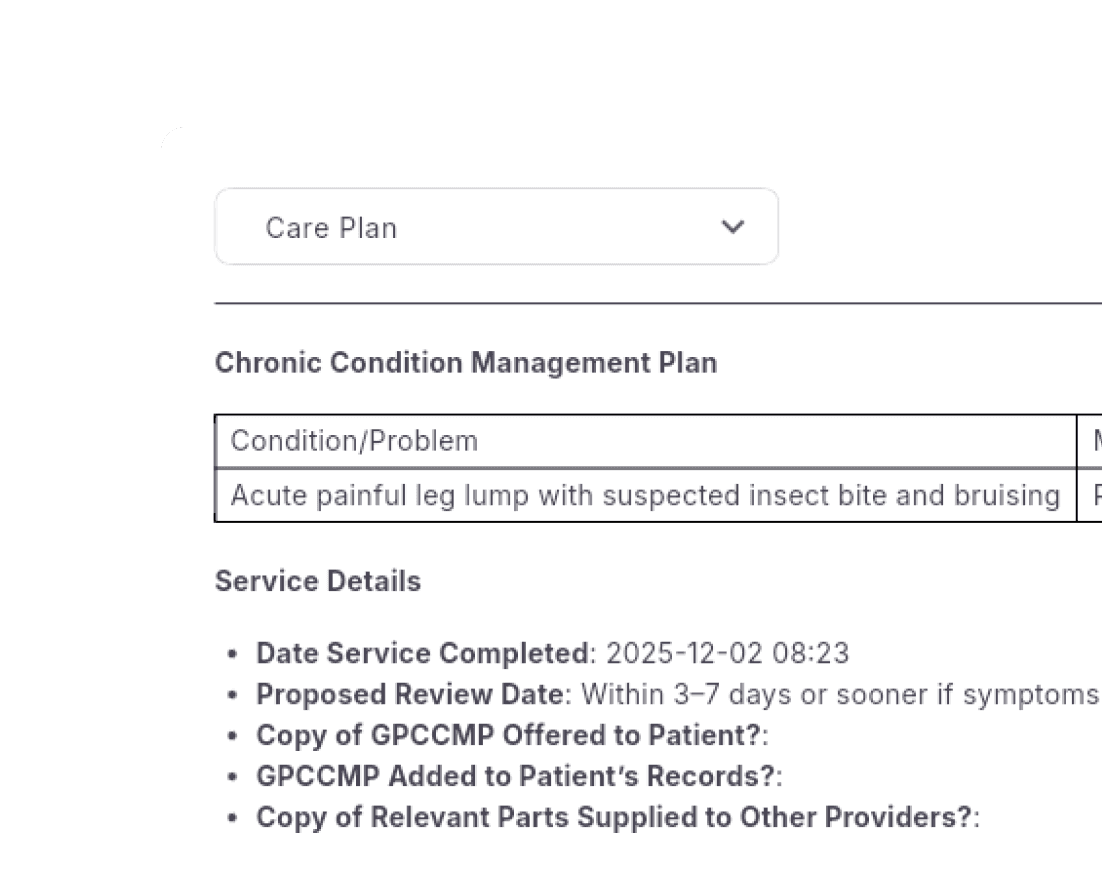Click the bullet before GPCCMP Added line
The height and width of the screenshot is (888, 1102).
coord(232,777)
